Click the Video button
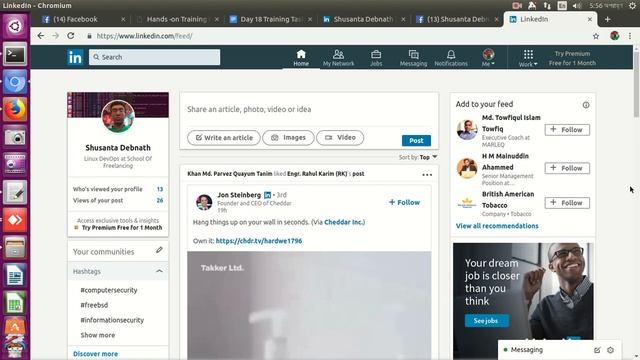This screenshot has height=360, width=640. (340, 138)
